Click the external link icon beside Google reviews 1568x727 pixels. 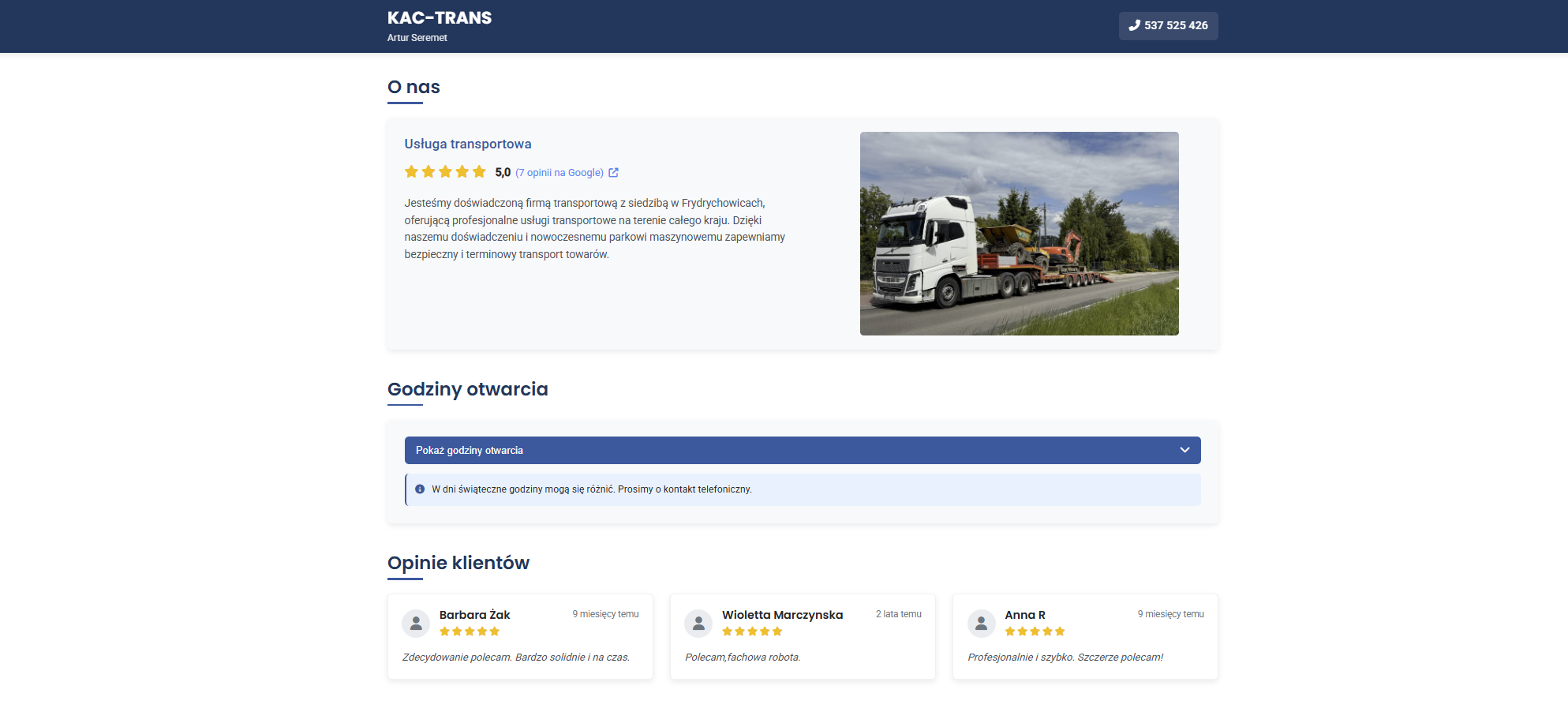pyautogui.click(x=613, y=173)
